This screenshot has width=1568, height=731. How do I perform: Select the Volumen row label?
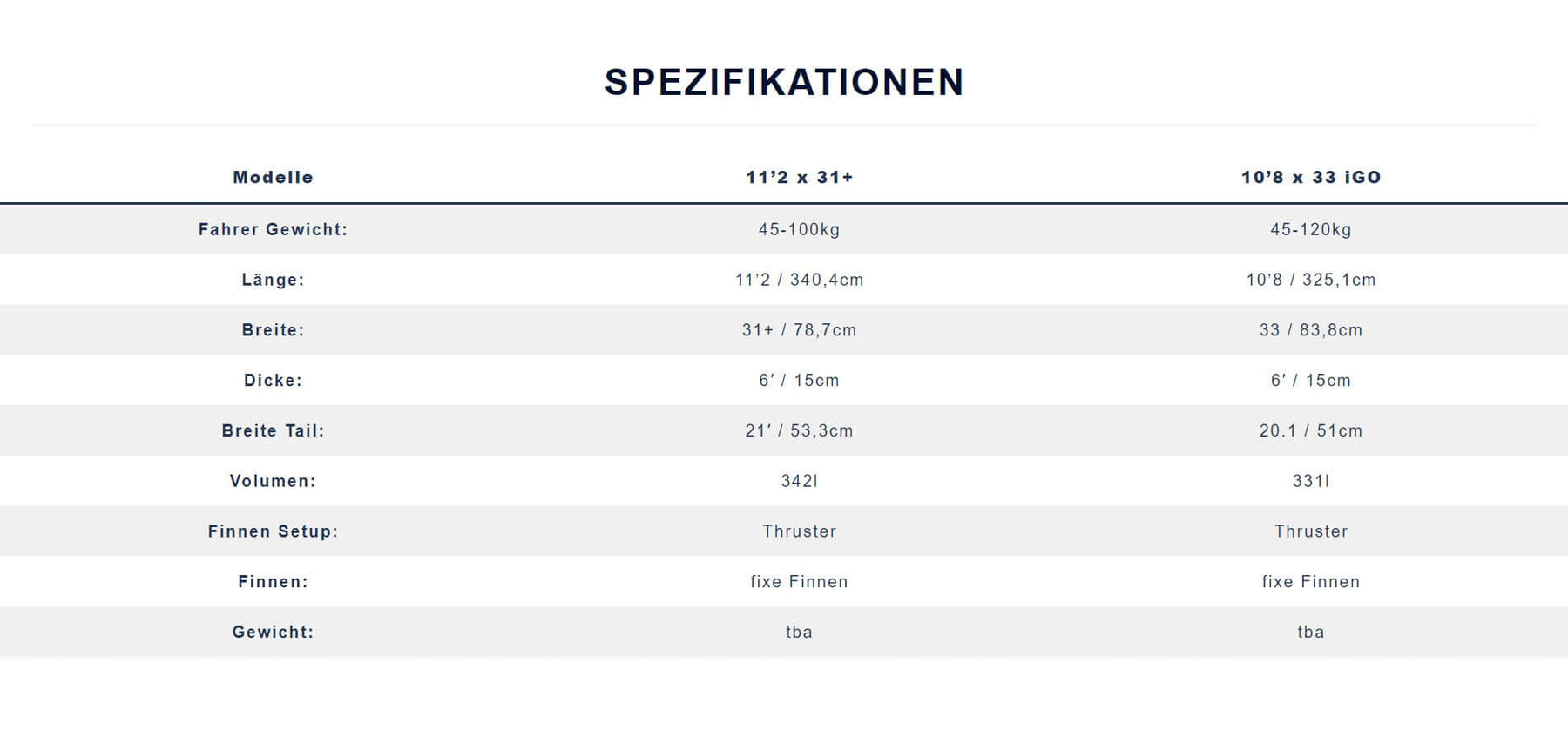click(273, 481)
